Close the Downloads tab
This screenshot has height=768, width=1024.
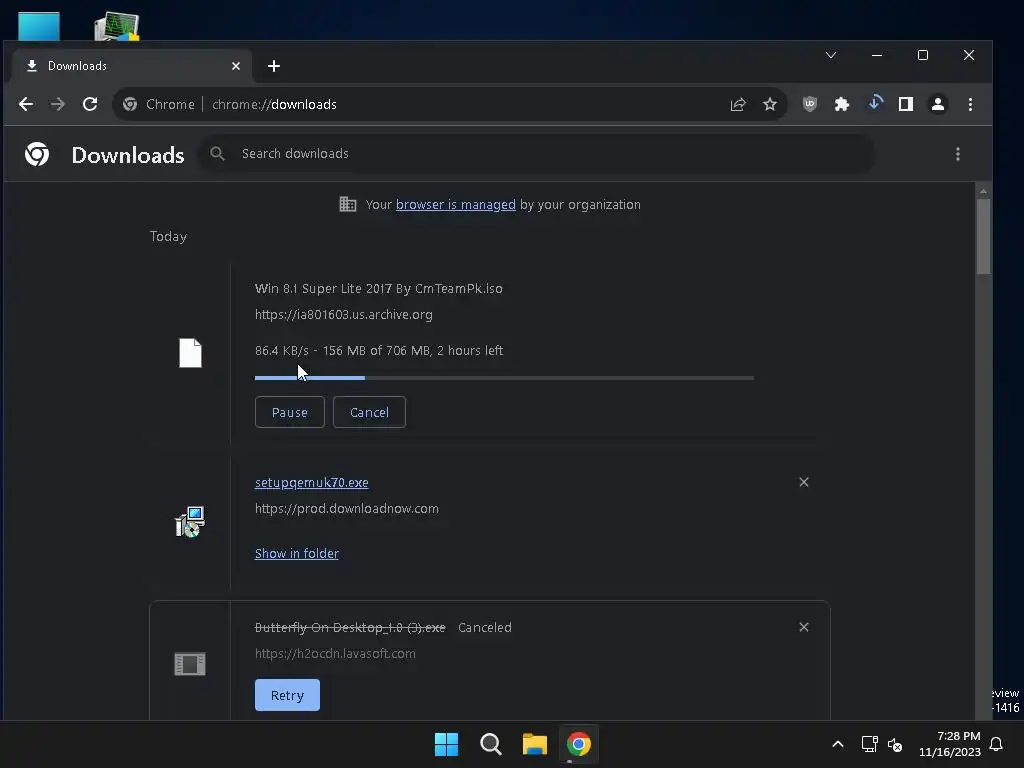(x=236, y=66)
